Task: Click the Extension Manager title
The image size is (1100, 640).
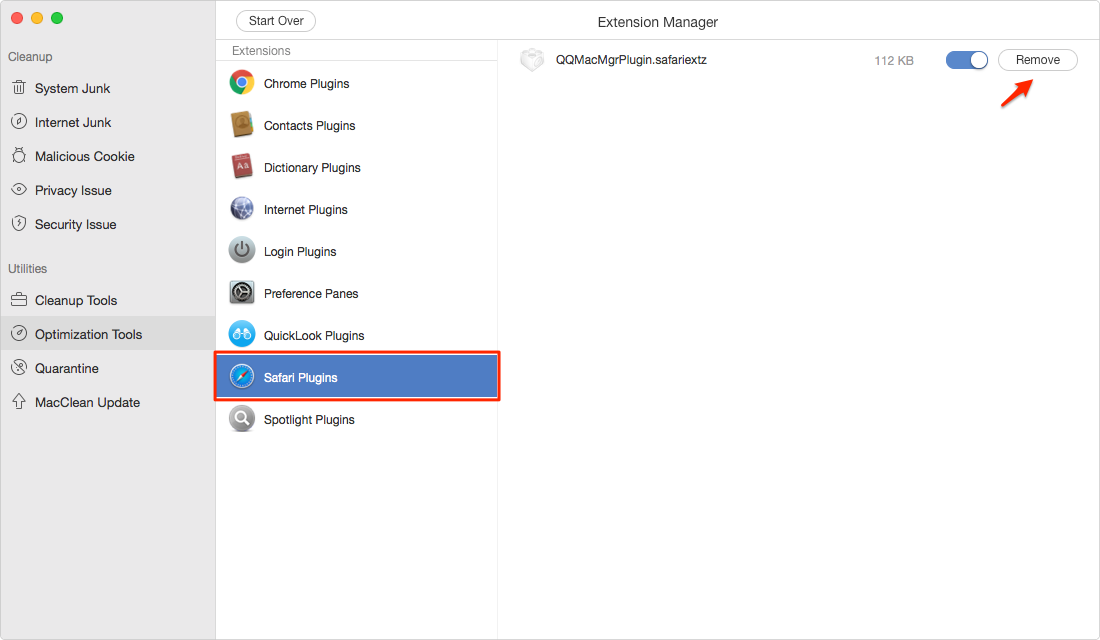Action: [x=657, y=22]
